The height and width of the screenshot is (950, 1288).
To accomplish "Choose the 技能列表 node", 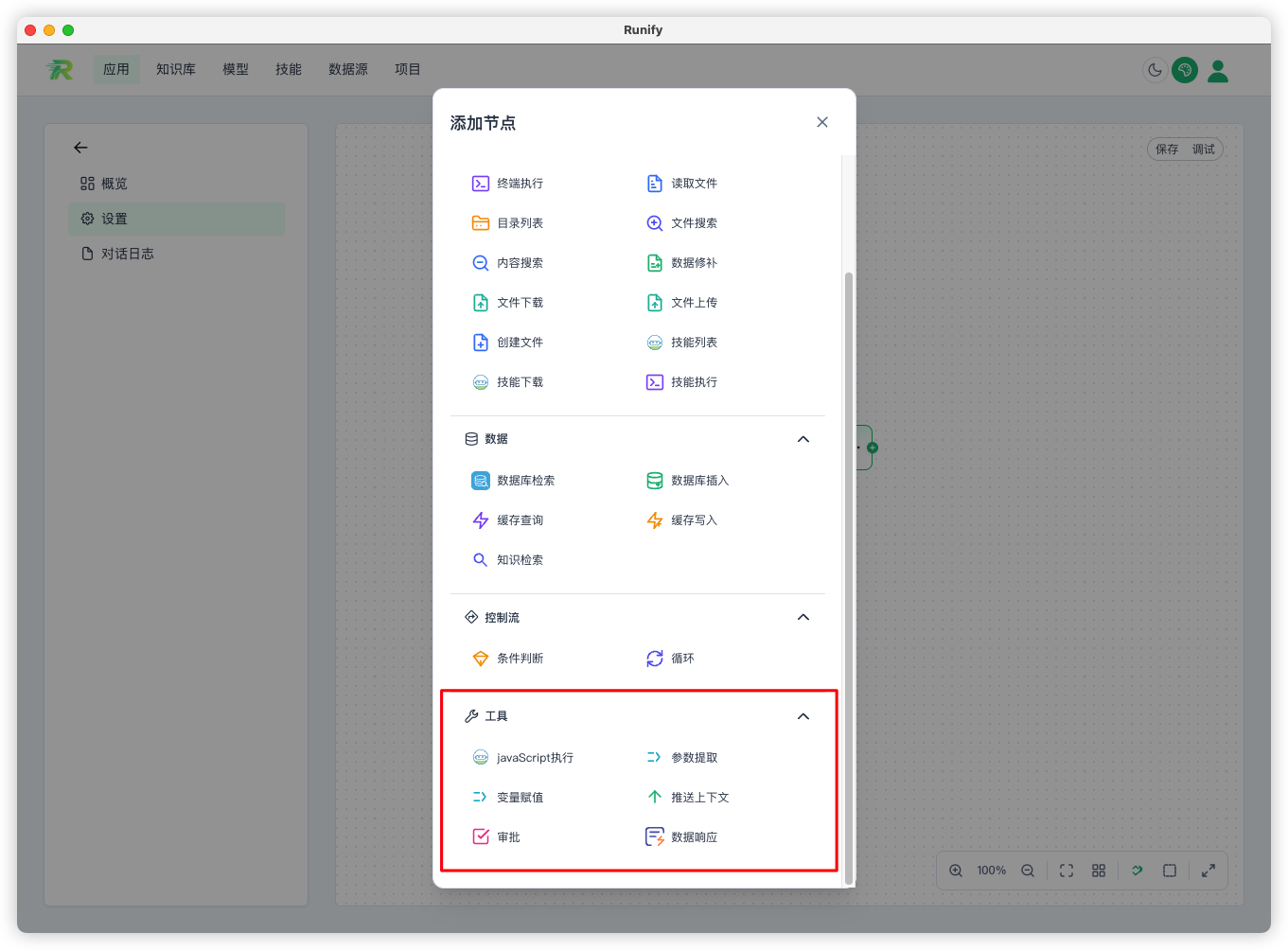I will (681, 343).
